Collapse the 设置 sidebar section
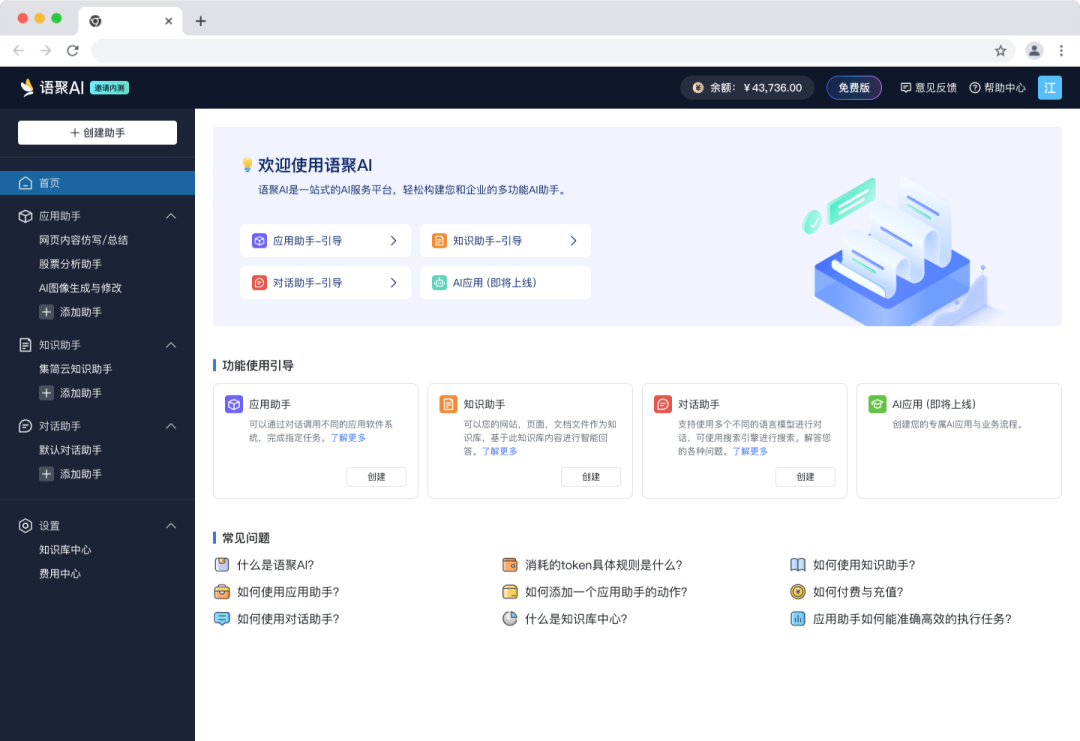Screen dimensions: 1080x741 (x=170, y=526)
